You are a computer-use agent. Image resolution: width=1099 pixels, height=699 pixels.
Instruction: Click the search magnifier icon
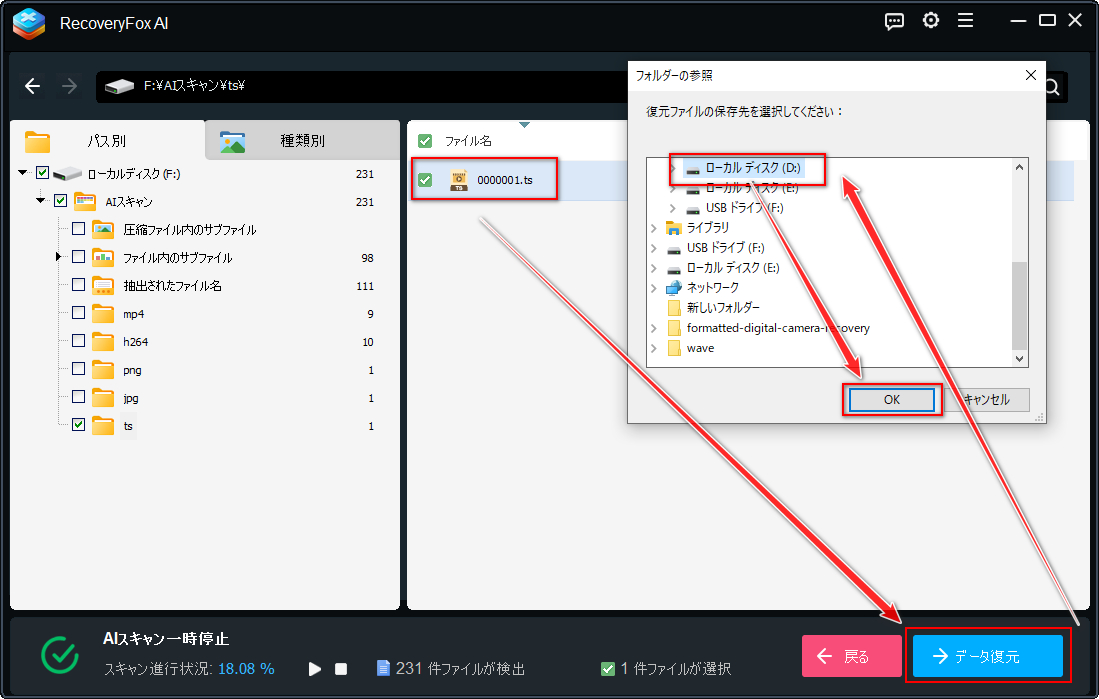(x=1053, y=87)
